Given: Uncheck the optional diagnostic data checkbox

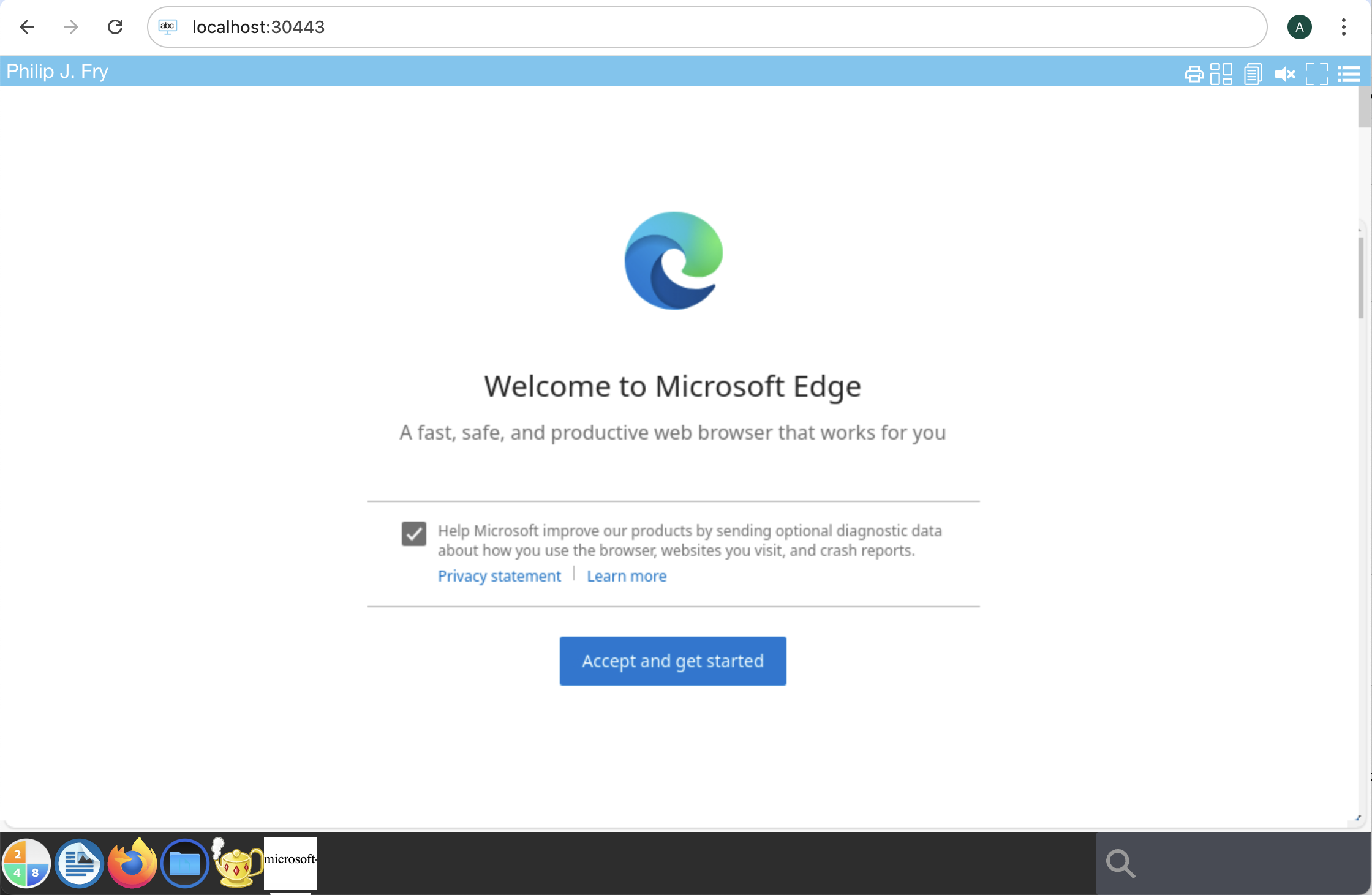Looking at the screenshot, I should point(414,534).
